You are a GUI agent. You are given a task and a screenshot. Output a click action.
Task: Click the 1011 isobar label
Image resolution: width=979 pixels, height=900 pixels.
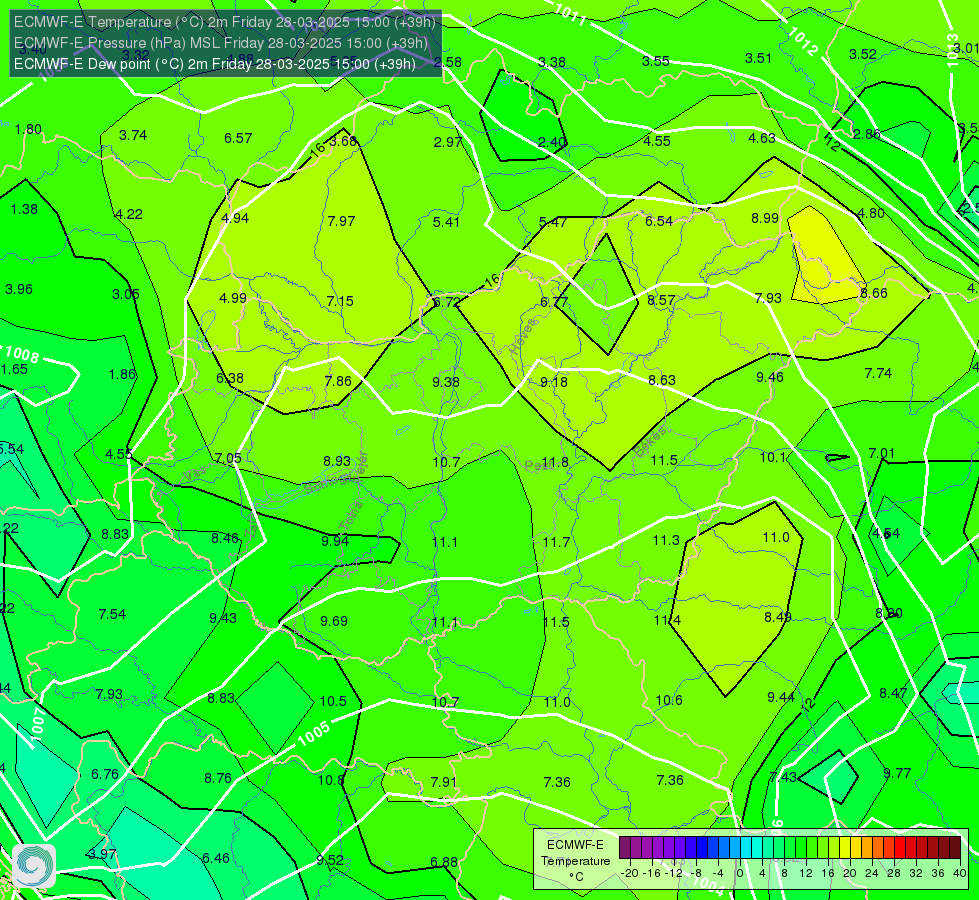coord(569,16)
